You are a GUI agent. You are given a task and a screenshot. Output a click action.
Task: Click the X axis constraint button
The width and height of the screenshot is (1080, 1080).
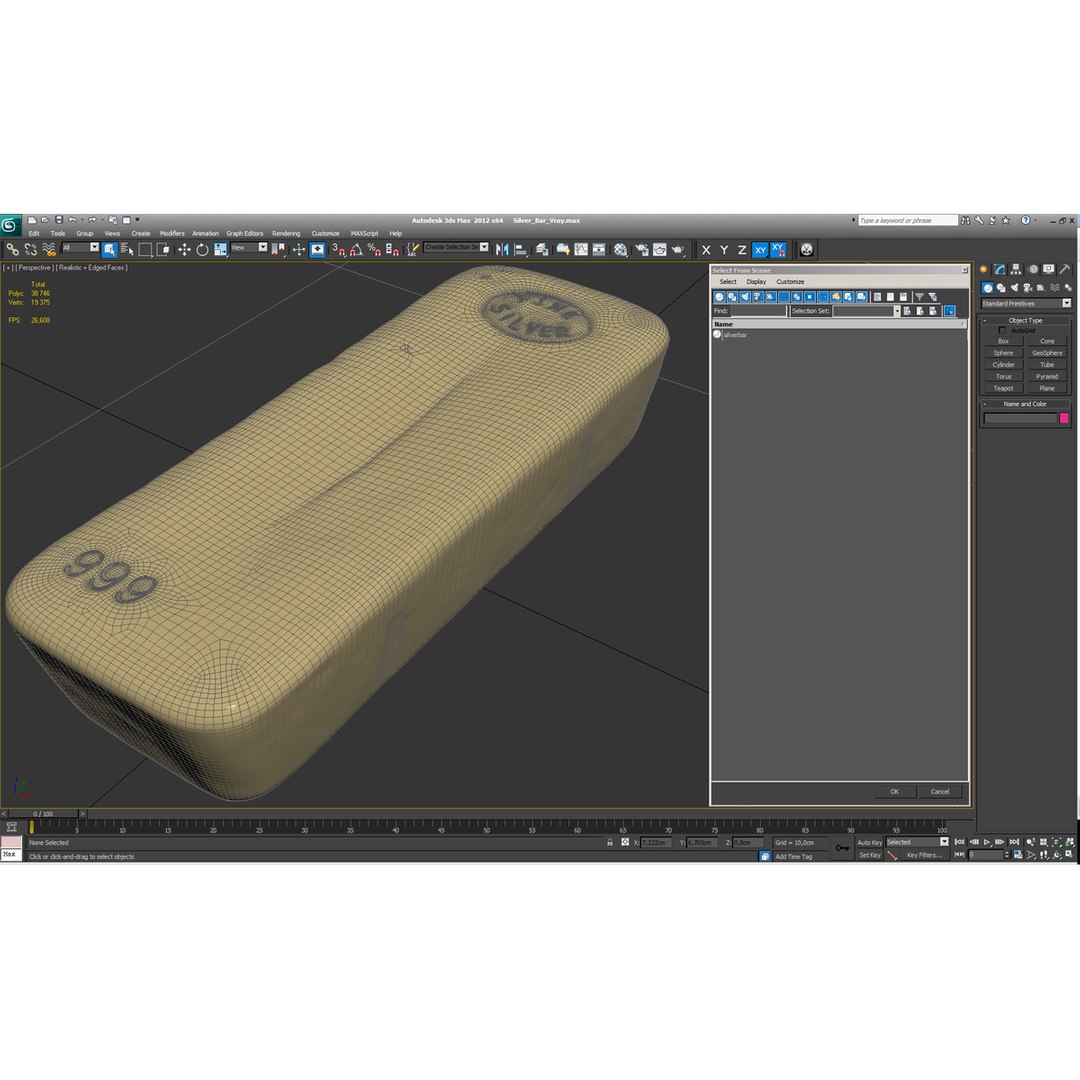pyautogui.click(x=706, y=250)
